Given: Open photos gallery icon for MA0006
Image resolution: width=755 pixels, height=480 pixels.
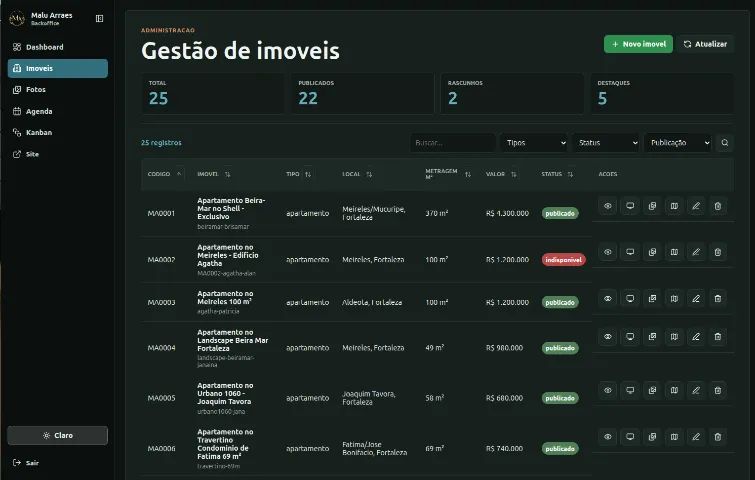Looking at the screenshot, I should (x=652, y=437).
